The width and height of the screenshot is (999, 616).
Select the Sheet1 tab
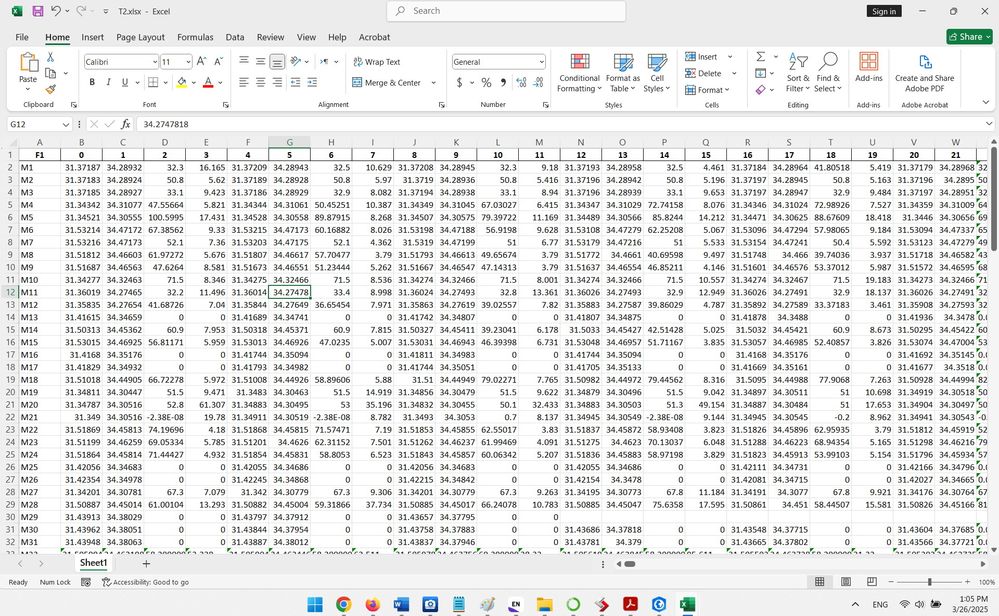pos(93,562)
